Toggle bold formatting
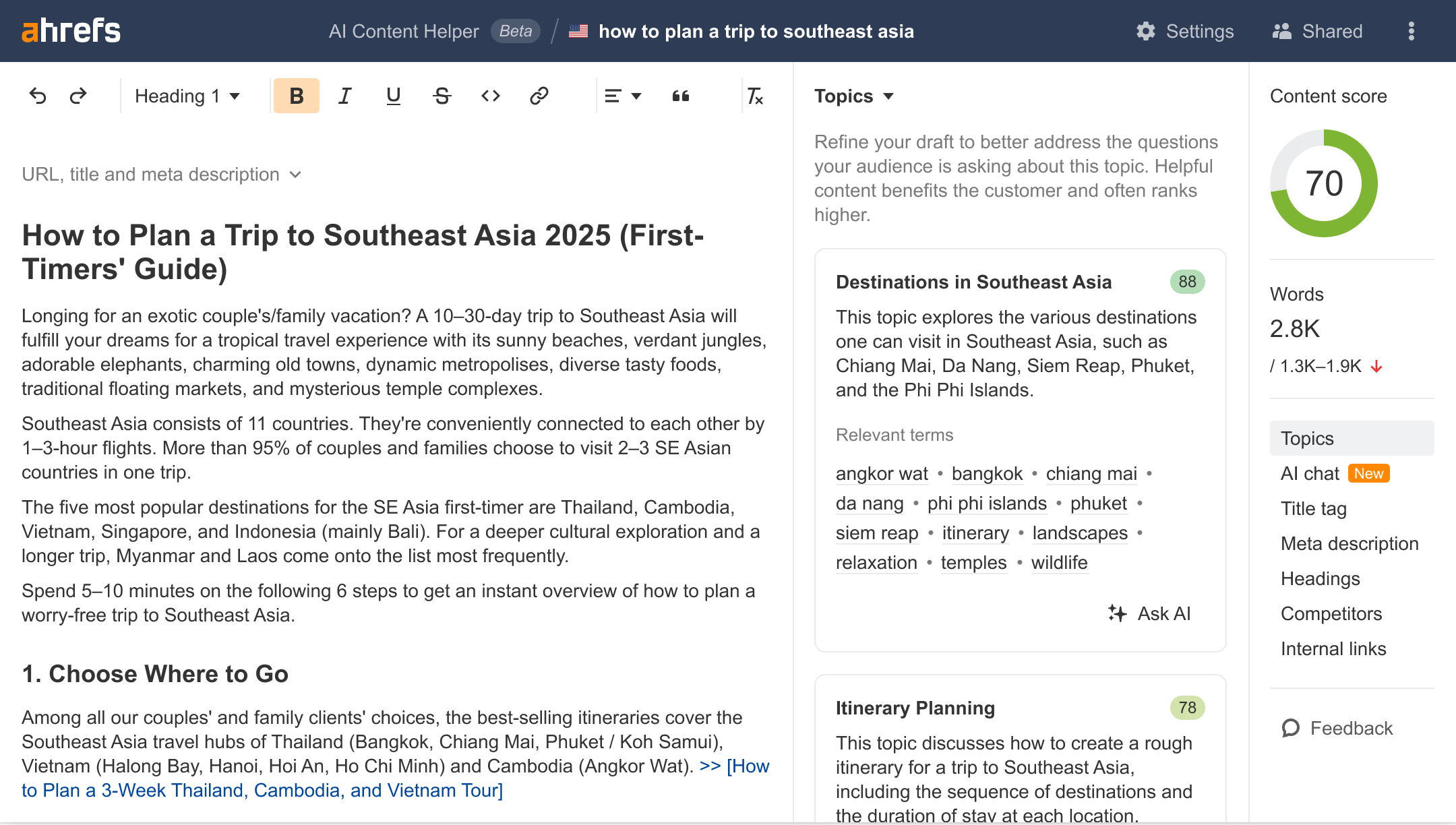Screen dimensions: 1456x825 [x=296, y=96]
